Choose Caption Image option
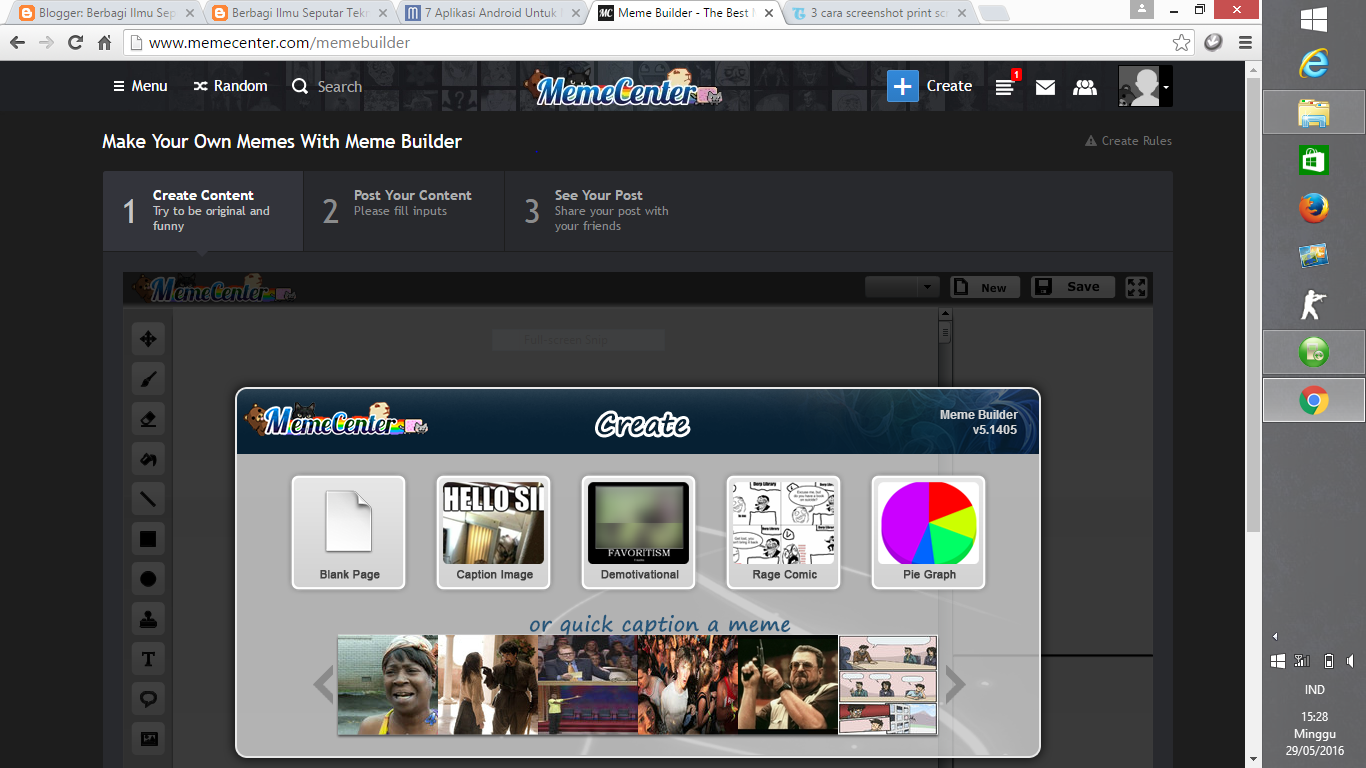Image resolution: width=1366 pixels, height=768 pixels. click(x=494, y=532)
